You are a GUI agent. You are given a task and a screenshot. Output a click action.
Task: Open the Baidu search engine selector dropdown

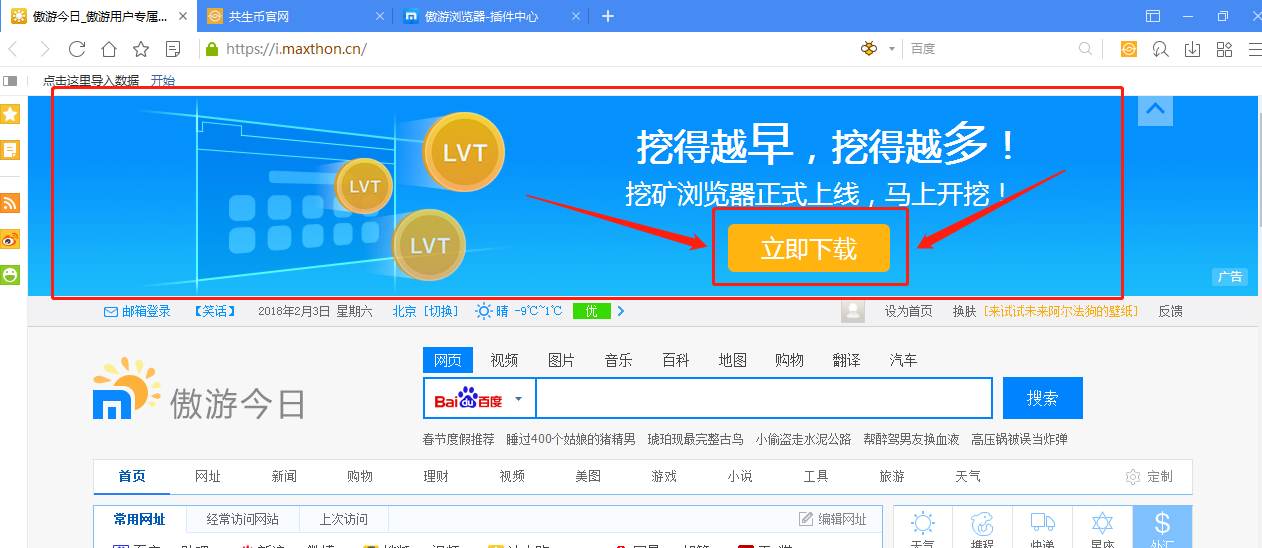point(518,399)
